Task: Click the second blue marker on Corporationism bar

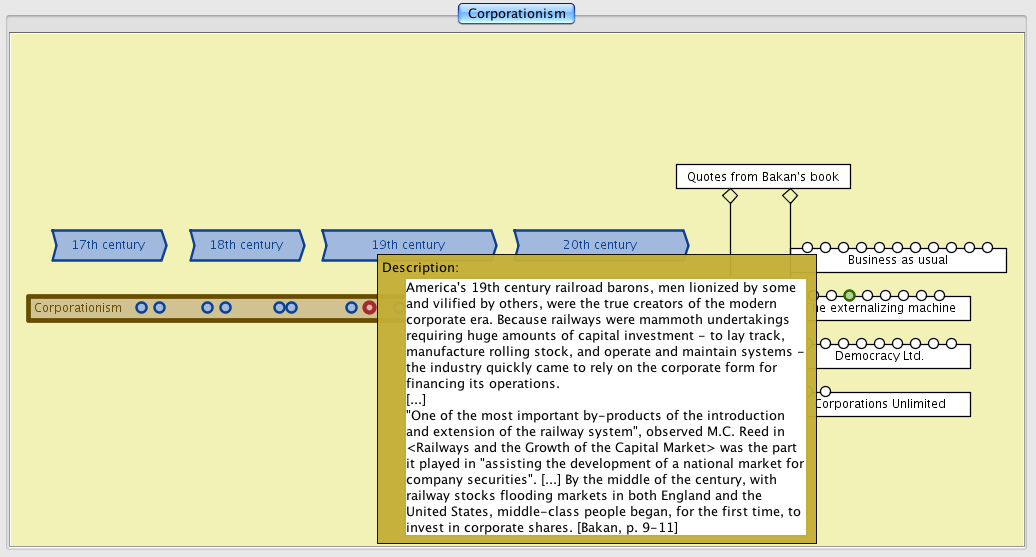Action: pyautogui.click(x=159, y=308)
